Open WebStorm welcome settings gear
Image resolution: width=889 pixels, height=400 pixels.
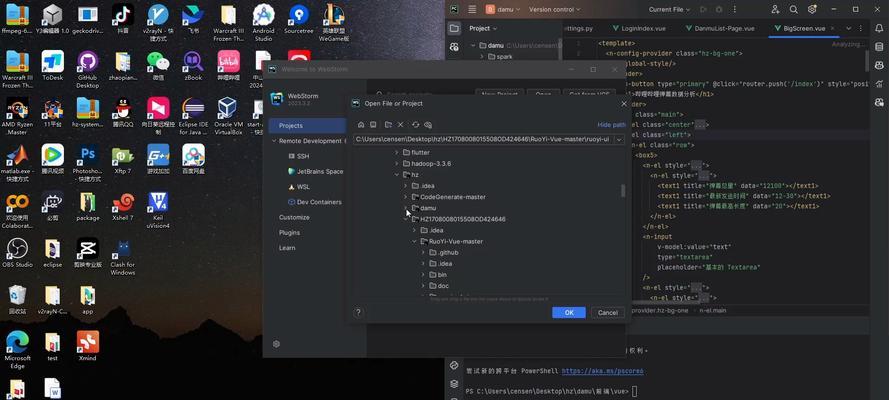pyautogui.click(x=276, y=344)
